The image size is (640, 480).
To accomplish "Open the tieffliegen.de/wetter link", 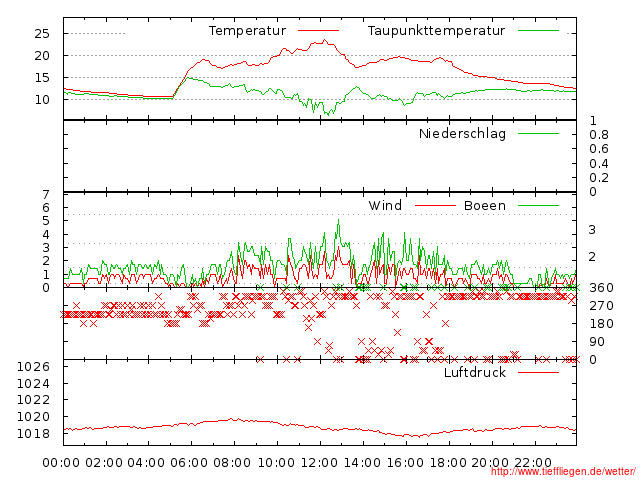I will [x=563, y=472].
